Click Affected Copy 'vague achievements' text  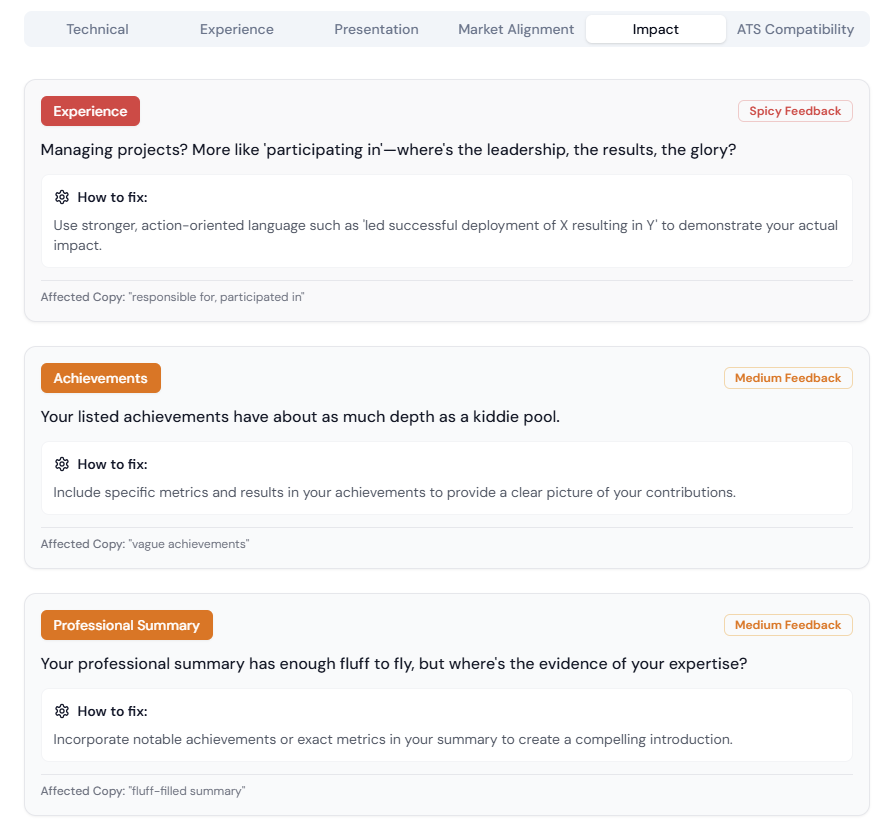pyautogui.click(x=145, y=544)
